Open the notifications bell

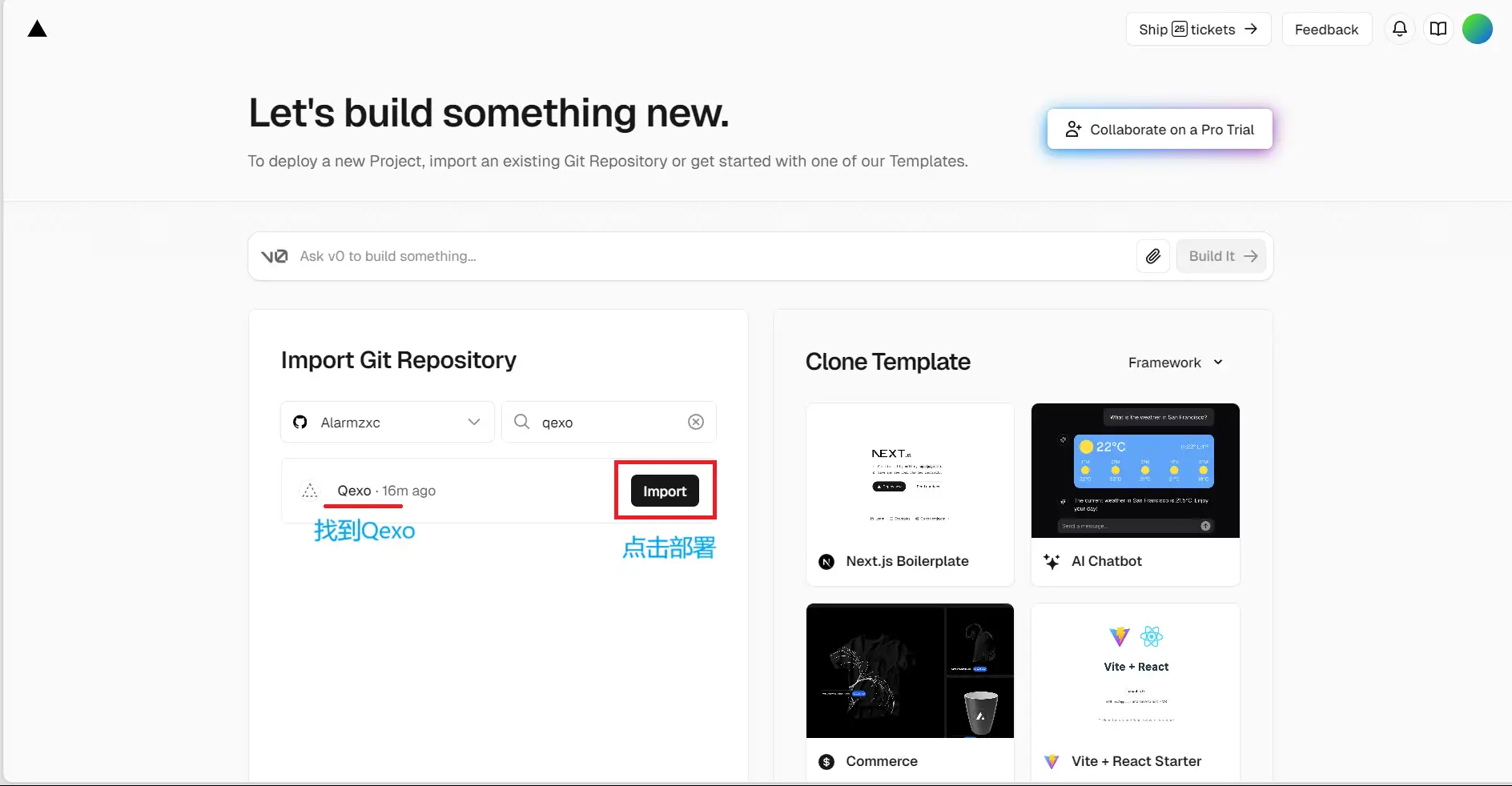pyautogui.click(x=1399, y=30)
